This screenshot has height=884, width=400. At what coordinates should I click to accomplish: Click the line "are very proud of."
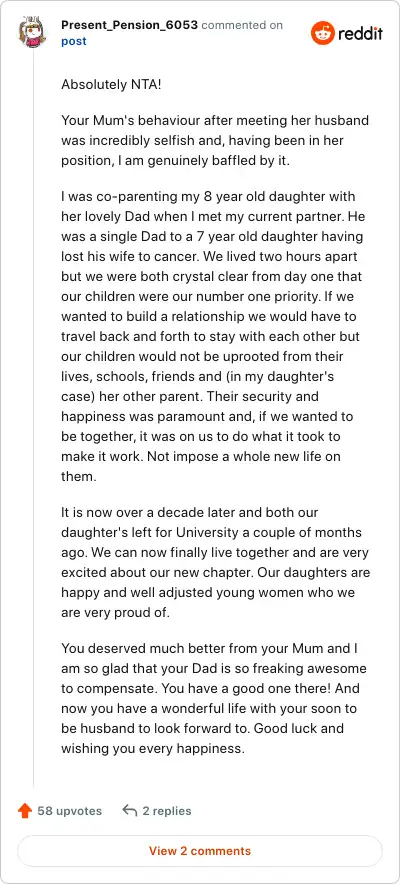point(115,613)
